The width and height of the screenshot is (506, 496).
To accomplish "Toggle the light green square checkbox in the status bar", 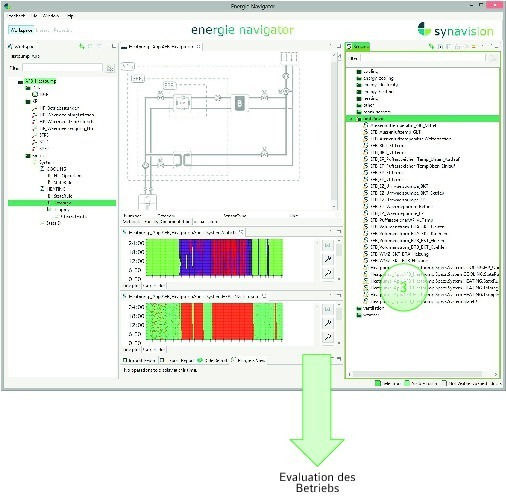I will point(407,383).
